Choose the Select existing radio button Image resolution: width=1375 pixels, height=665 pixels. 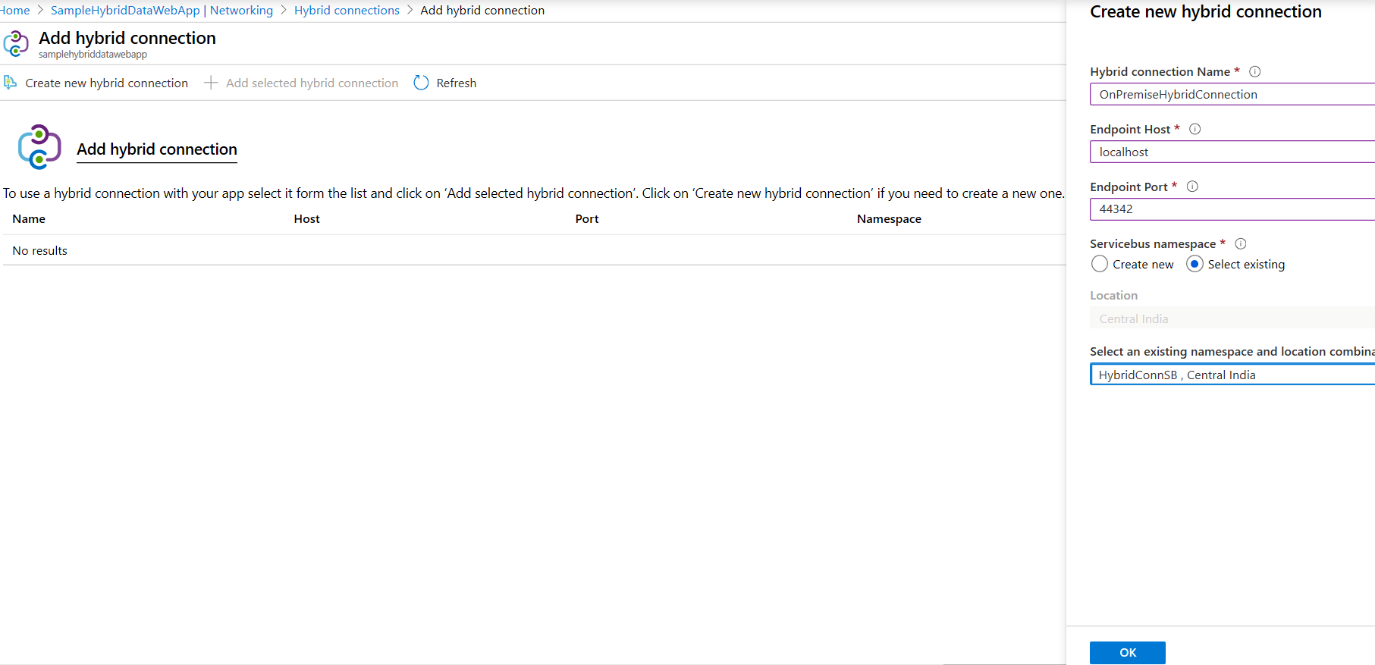1195,264
